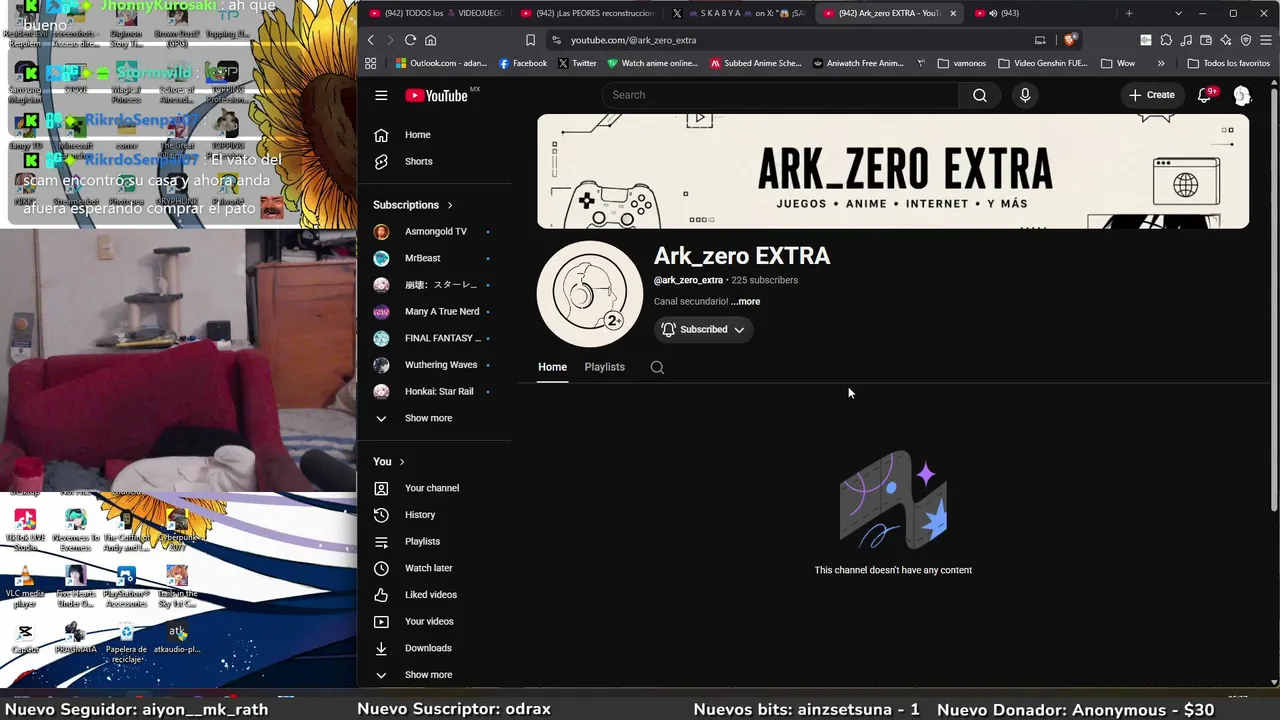Open the YouTube guide hamburger menu
Image resolution: width=1280 pixels, height=720 pixels.
point(381,95)
